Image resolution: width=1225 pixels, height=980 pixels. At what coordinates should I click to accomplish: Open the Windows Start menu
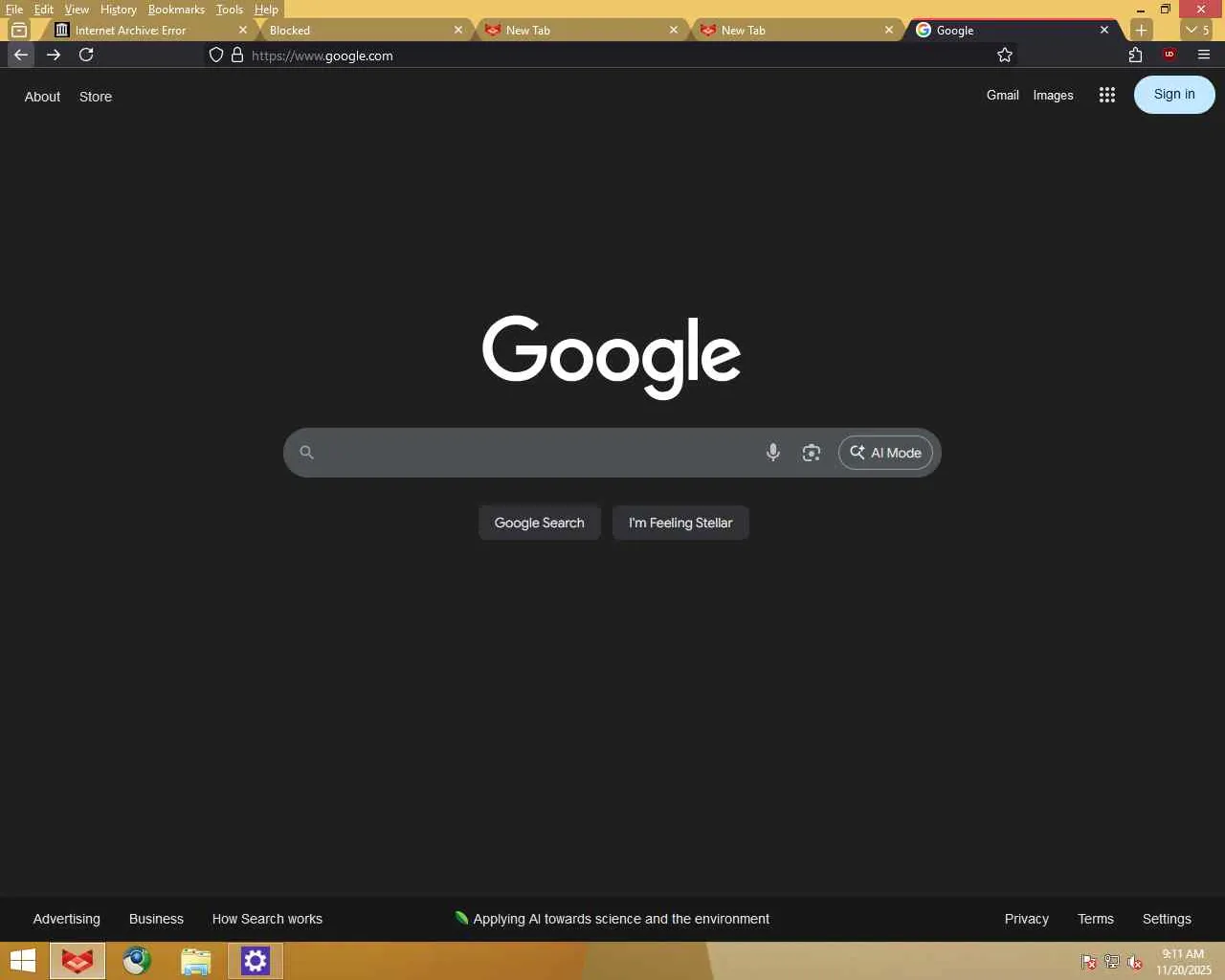[23, 961]
